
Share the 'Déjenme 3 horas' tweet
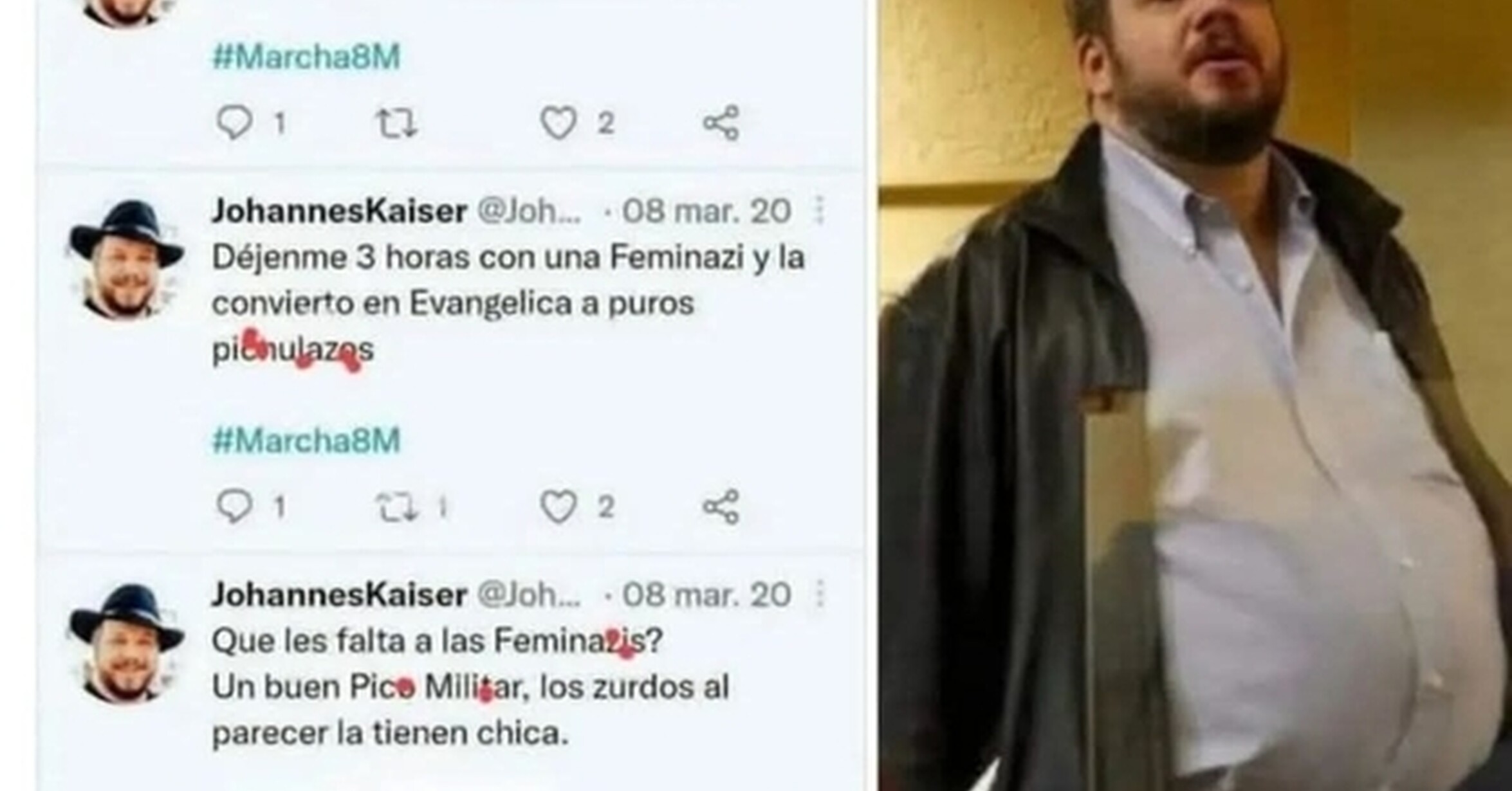click(x=721, y=506)
